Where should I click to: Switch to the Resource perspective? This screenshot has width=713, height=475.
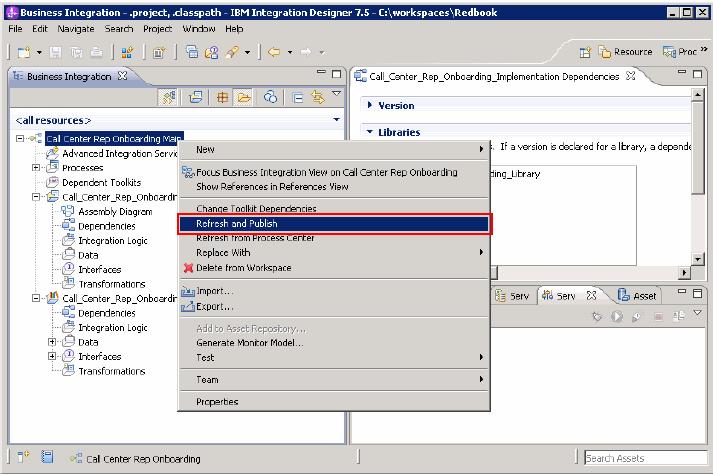click(625, 52)
